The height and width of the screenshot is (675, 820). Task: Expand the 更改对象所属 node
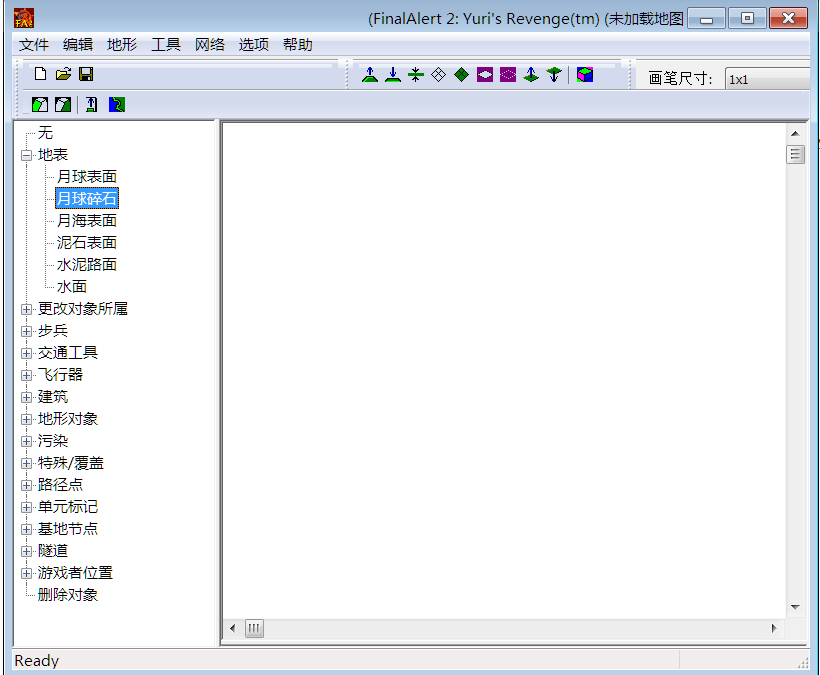tap(27, 309)
